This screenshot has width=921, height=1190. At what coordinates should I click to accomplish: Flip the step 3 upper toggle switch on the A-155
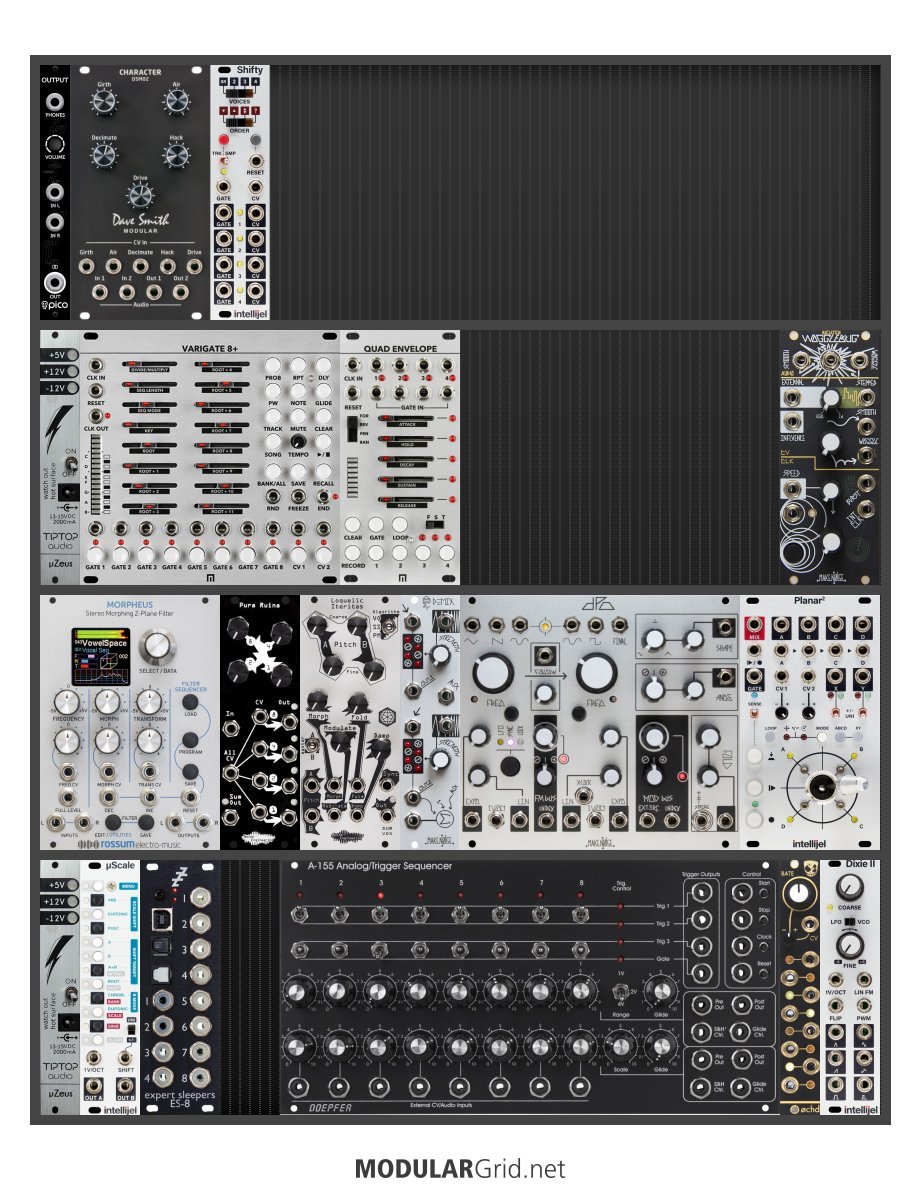click(379, 915)
